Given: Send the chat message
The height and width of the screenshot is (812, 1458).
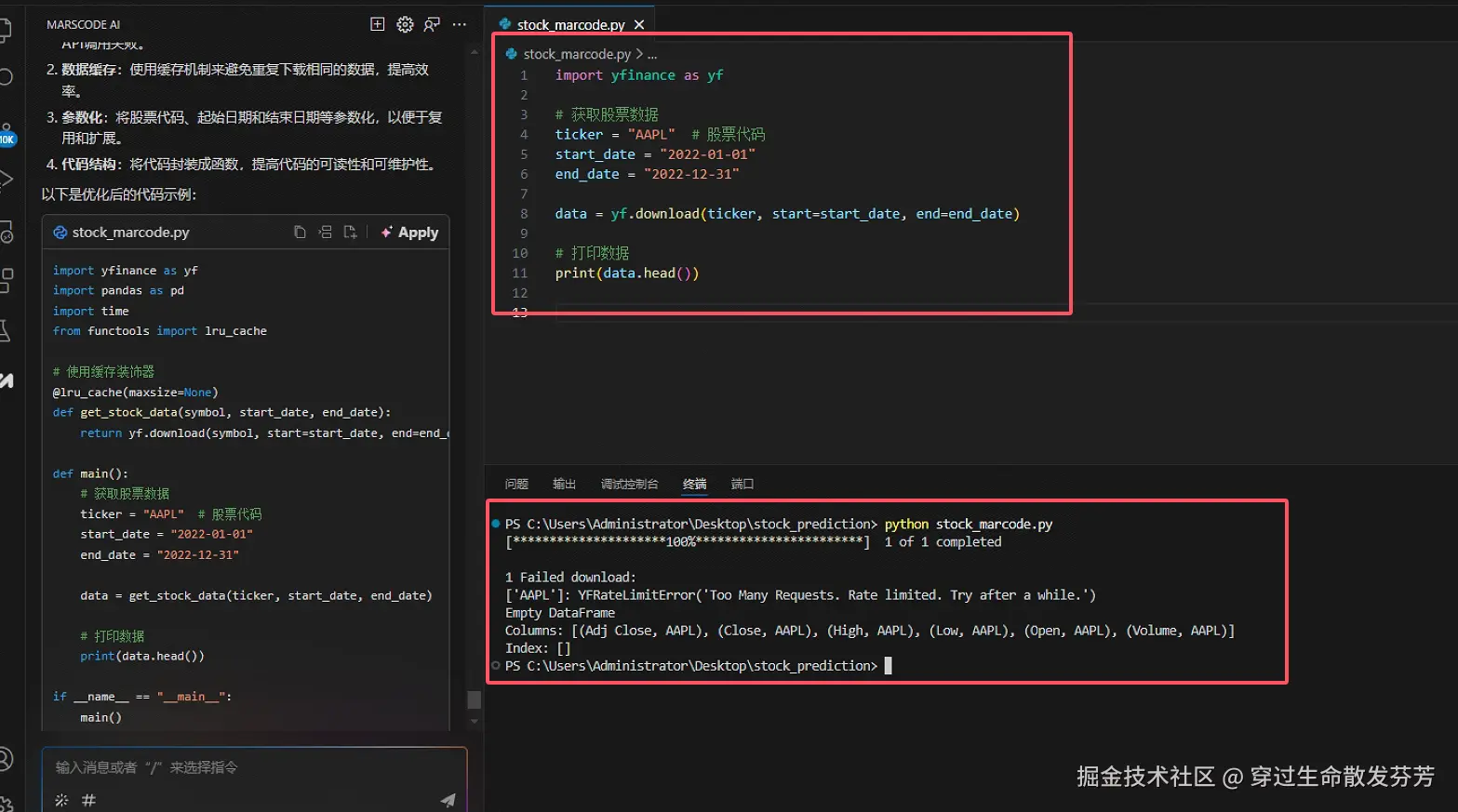Looking at the screenshot, I should tap(448, 800).
